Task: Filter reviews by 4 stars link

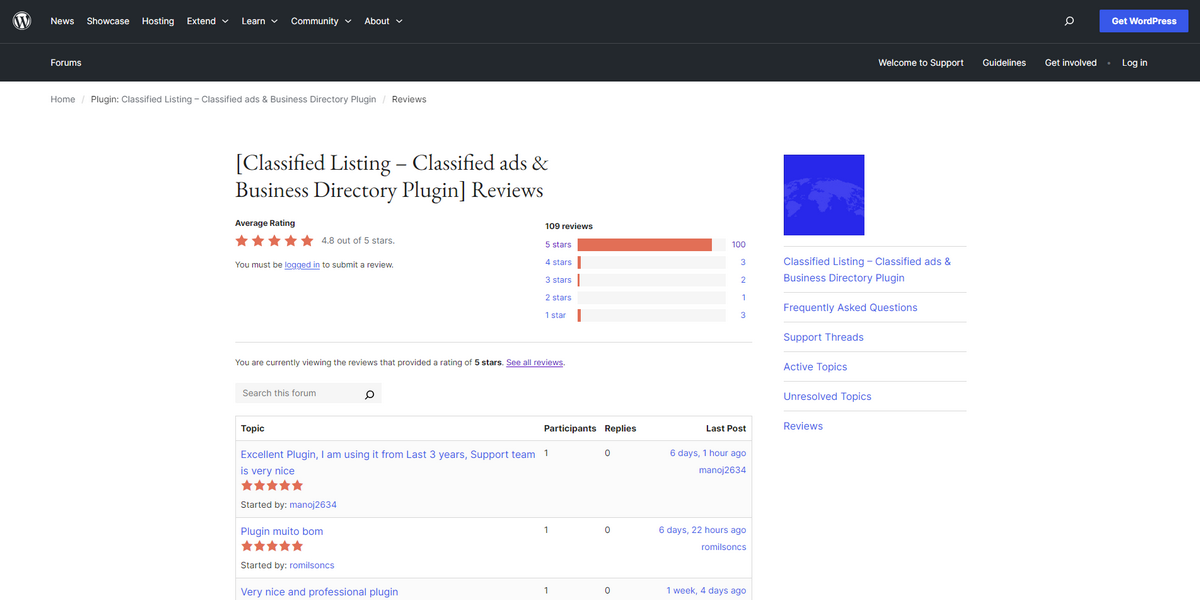Action: click(x=558, y=262)
